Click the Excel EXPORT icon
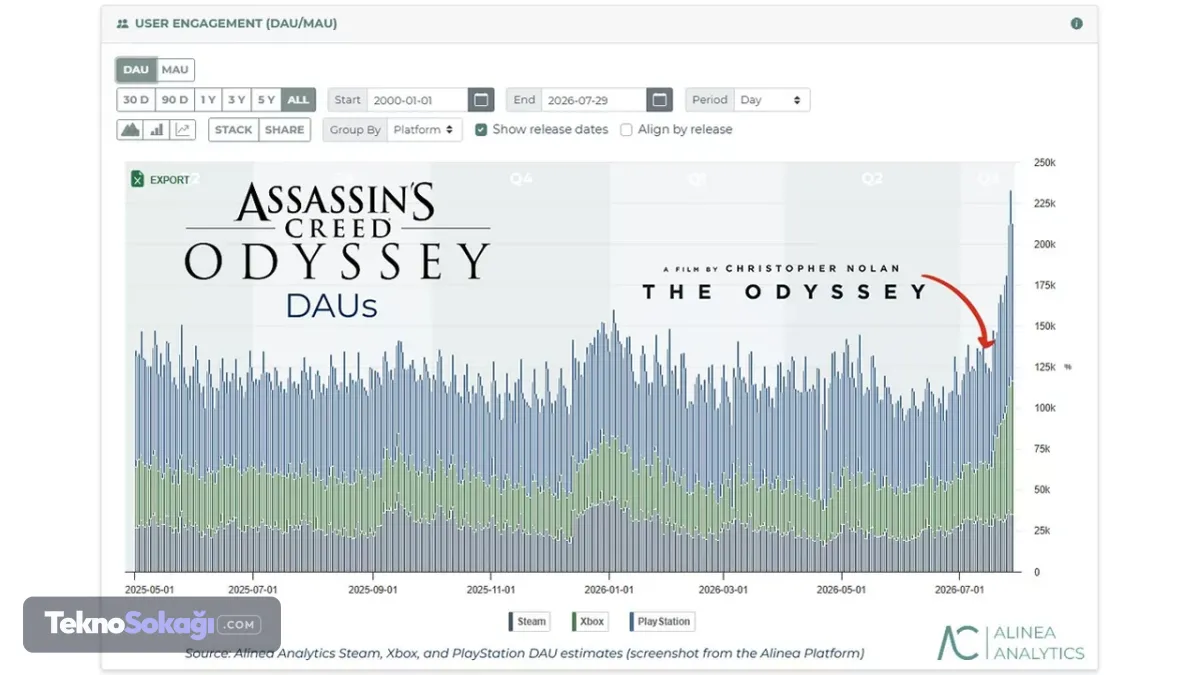Image resolution: width=1200 pixels, height=675 pixels. pos(138,179)
